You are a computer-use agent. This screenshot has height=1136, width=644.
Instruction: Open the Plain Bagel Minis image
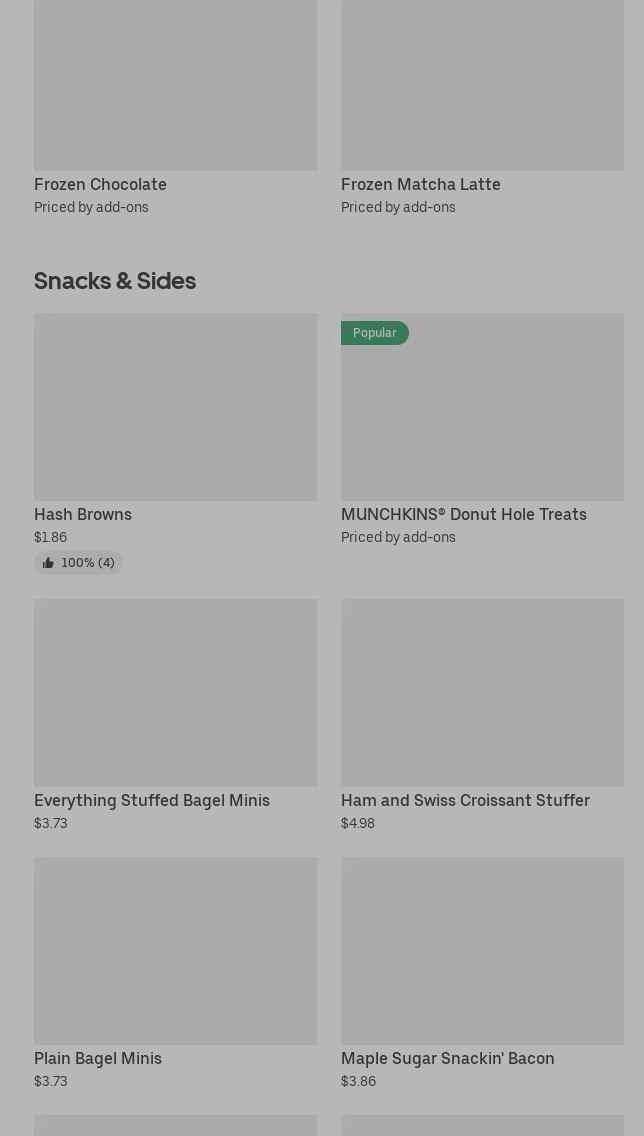click(x=175, y=950)
